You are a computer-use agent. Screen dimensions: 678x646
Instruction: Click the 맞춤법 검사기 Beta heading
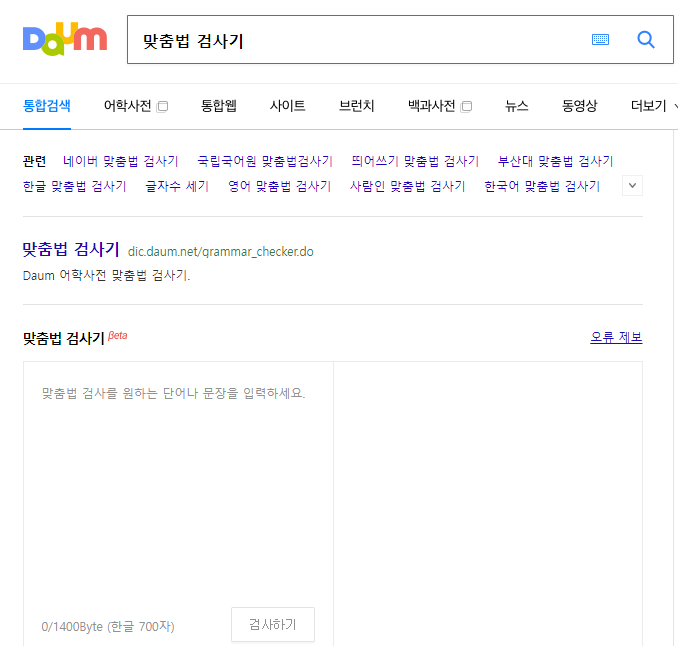pyautogui.click(x=75, y=338)
